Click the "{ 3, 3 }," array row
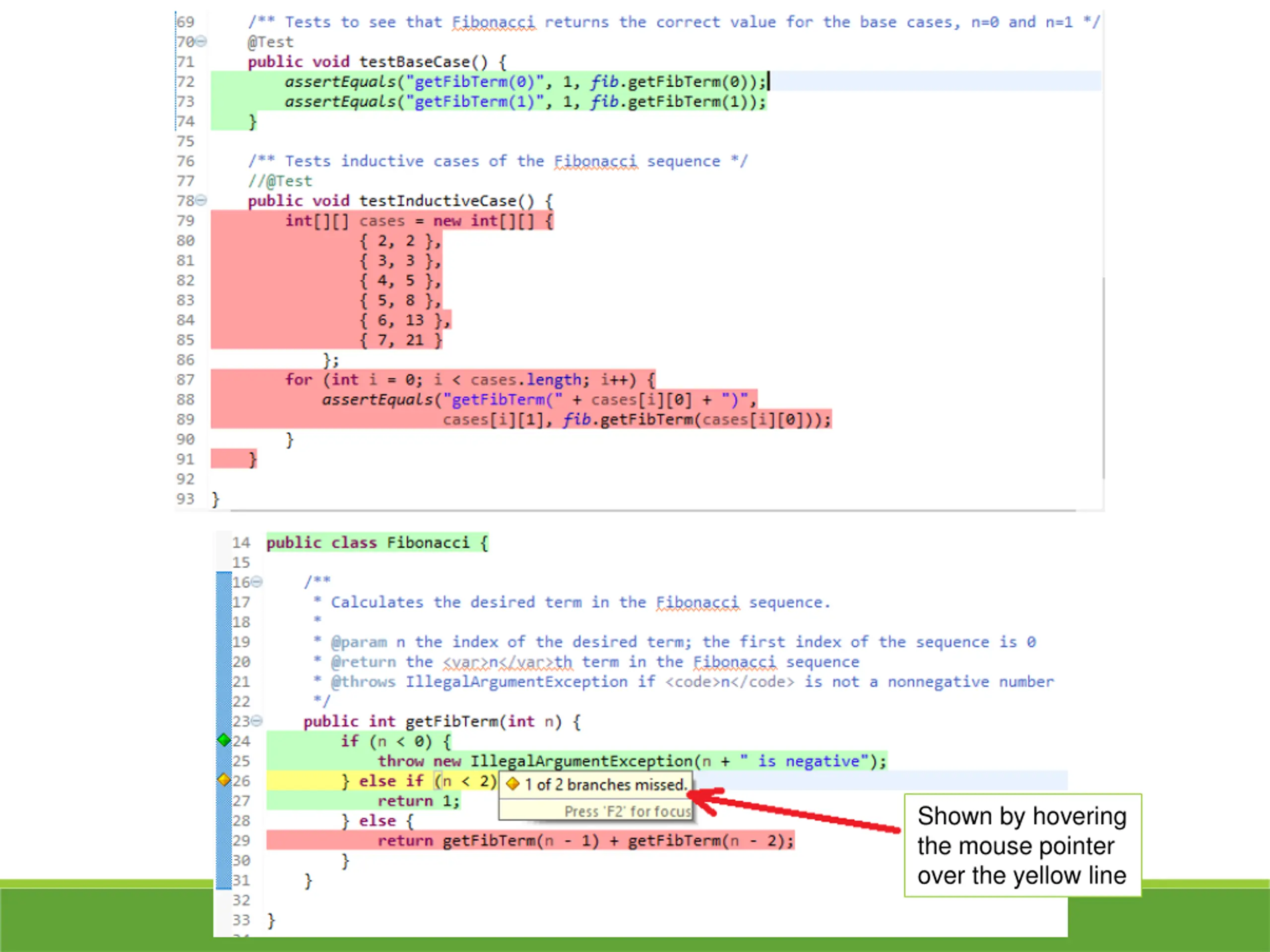This screenshot has width=1270, height=952. click(400, 260)
